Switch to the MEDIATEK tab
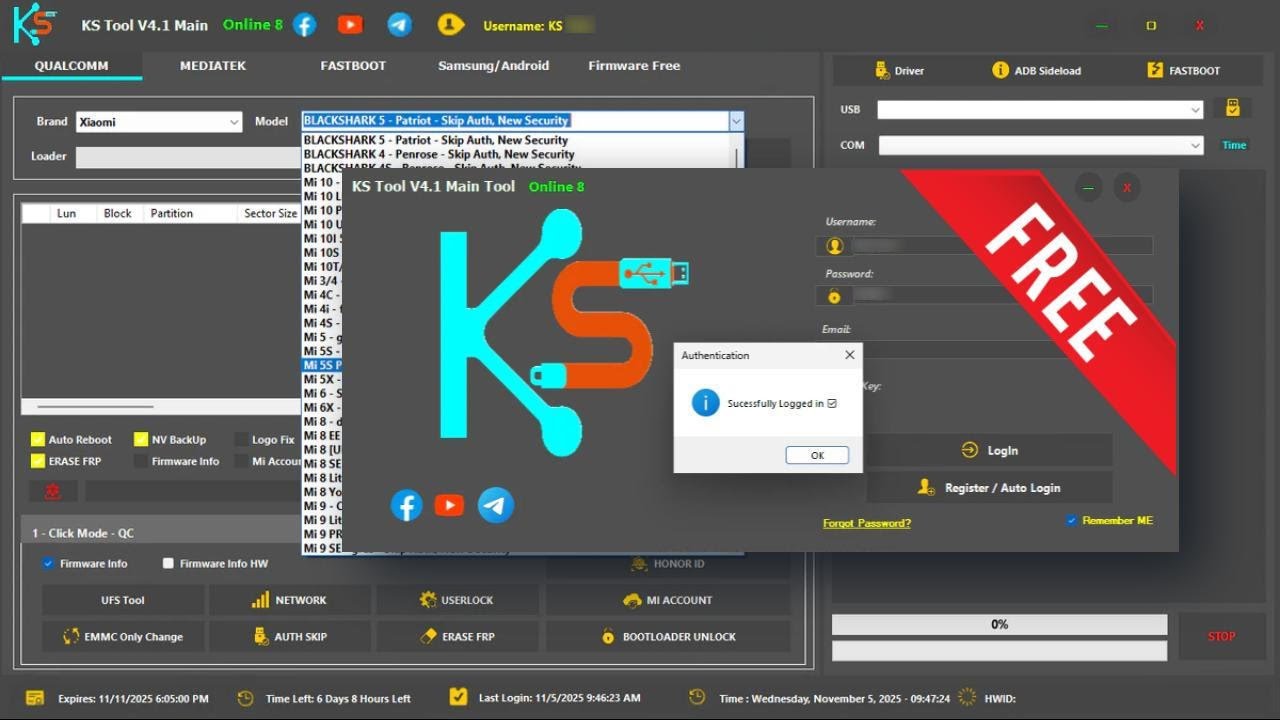The height and width of the screenshot is (720, 1280). coord(213,66)
